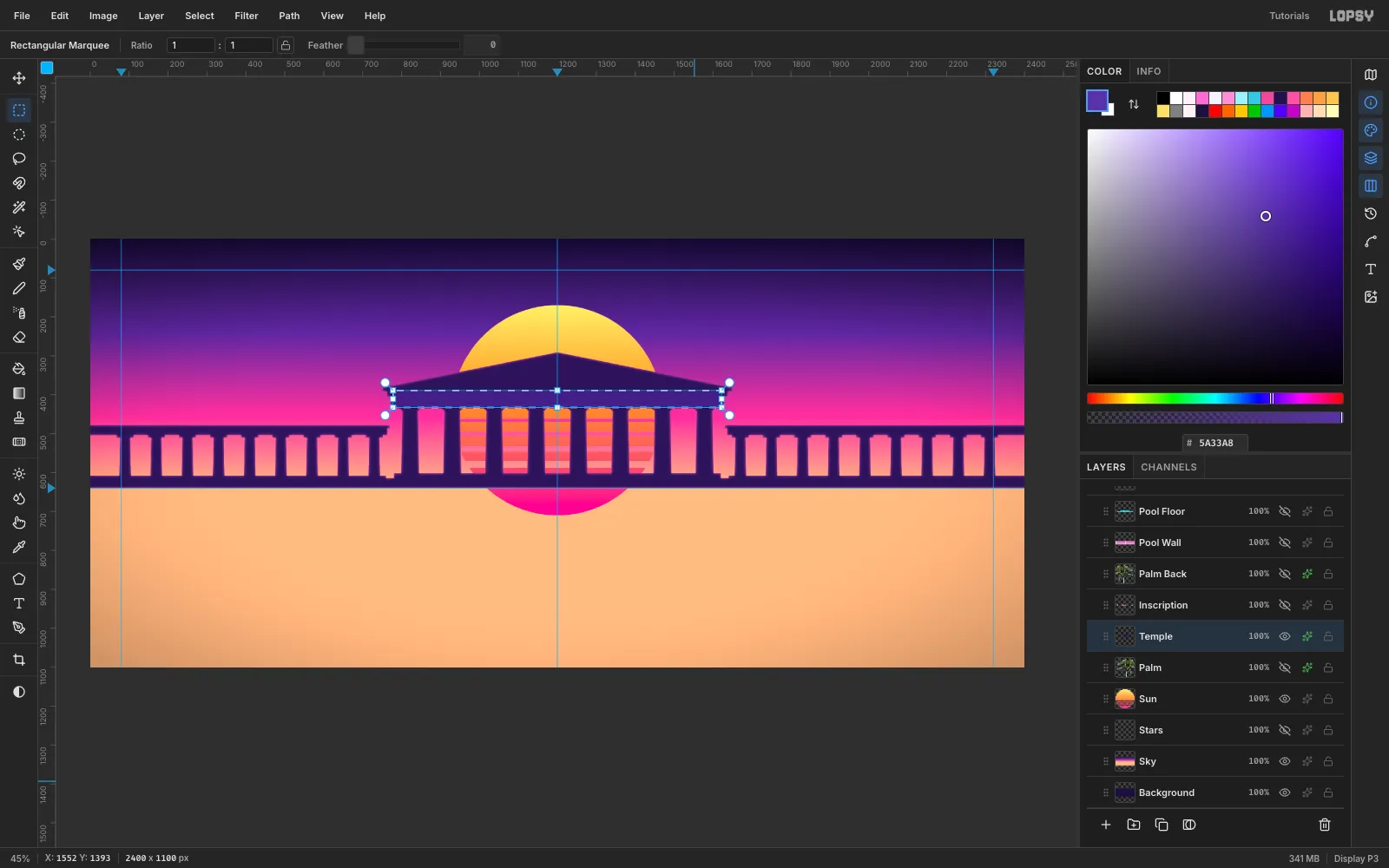
Task: Select the Magic Wand tool
Action: click(19, 207)
